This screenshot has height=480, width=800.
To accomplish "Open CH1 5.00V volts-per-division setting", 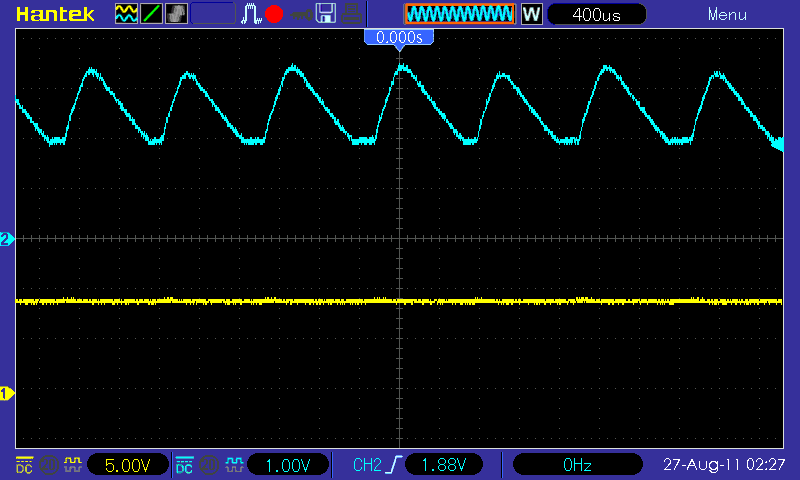I will coord(128,465).
